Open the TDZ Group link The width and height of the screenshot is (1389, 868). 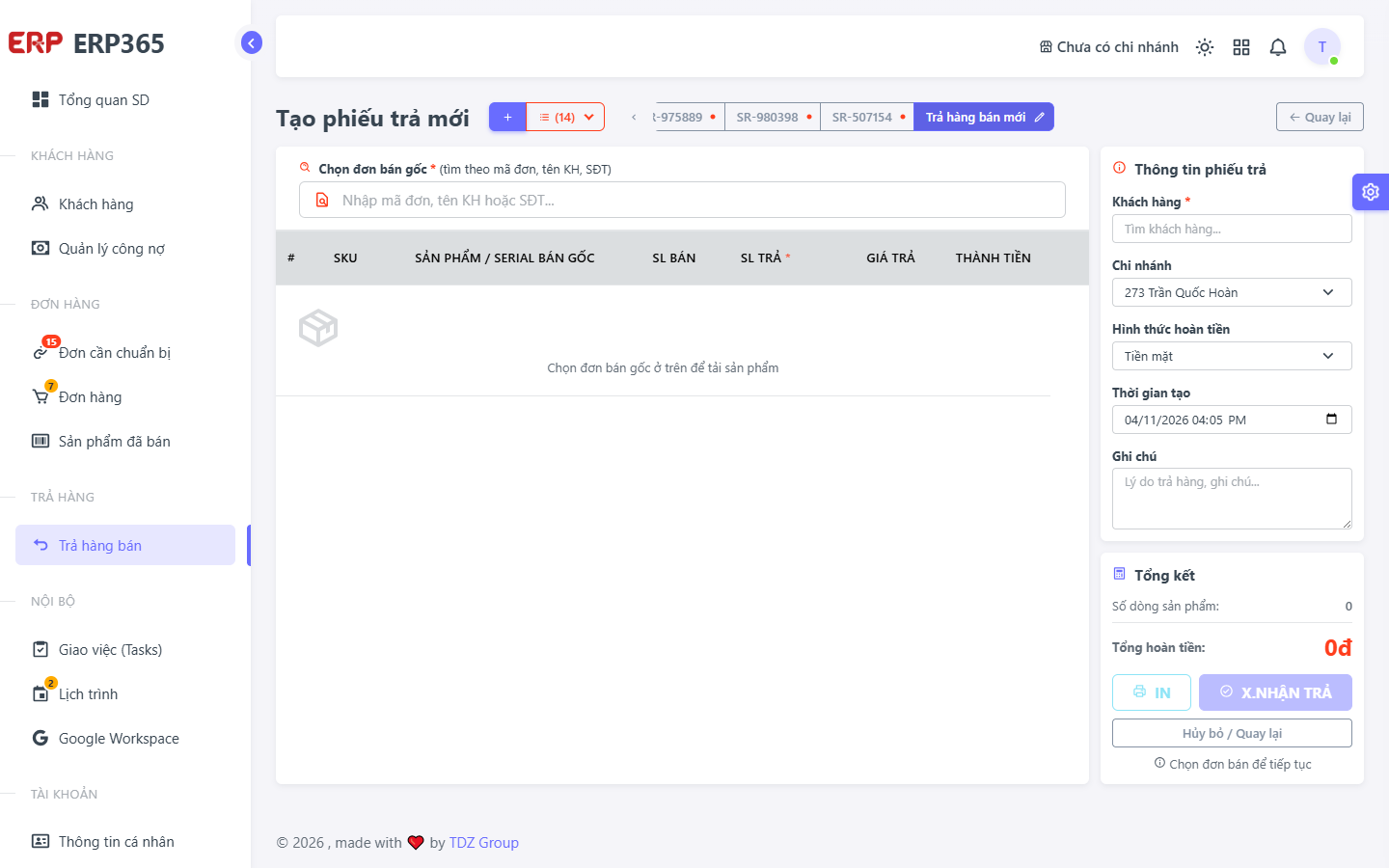(x=484, y=843)
